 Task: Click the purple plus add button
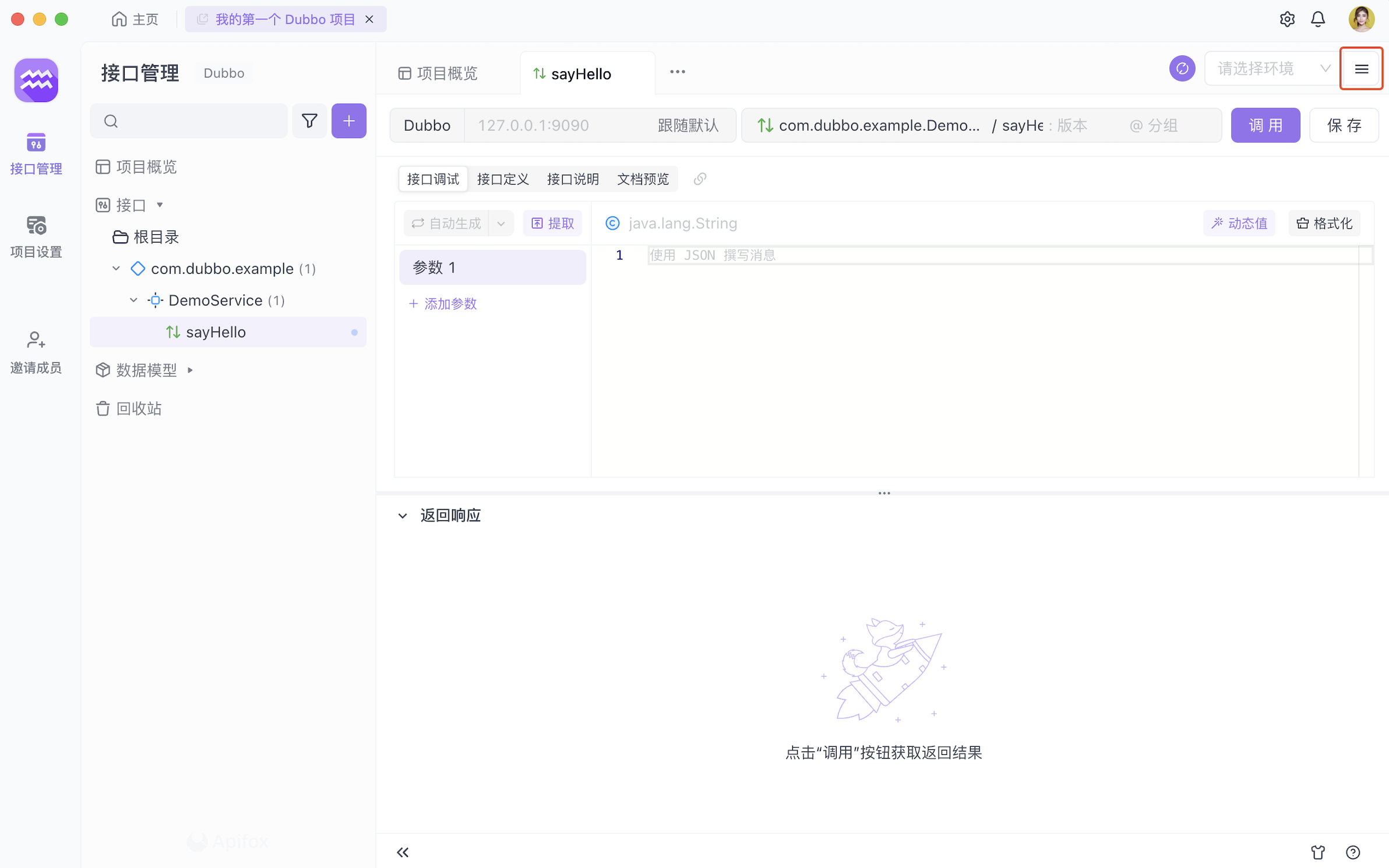coord(348,121)
